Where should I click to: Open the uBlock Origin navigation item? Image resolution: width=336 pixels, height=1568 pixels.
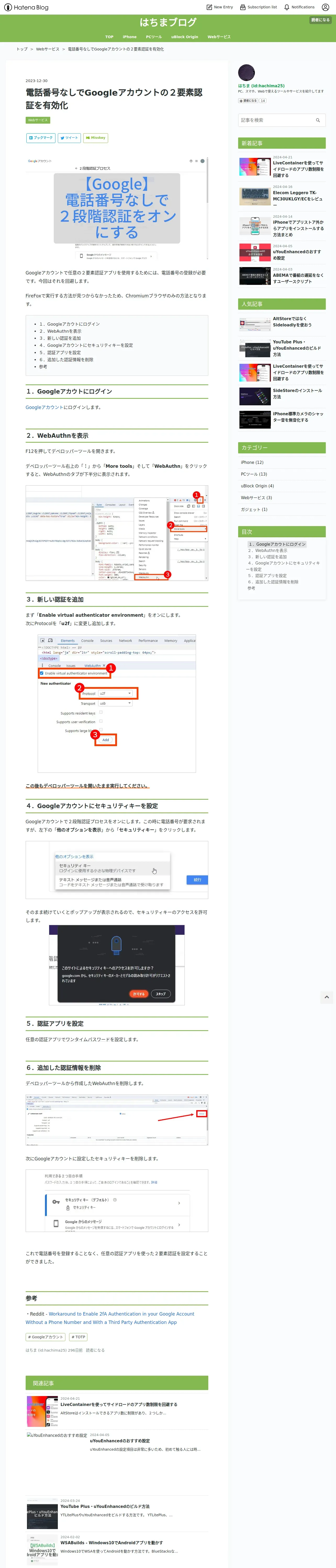[x=185, y=37]
